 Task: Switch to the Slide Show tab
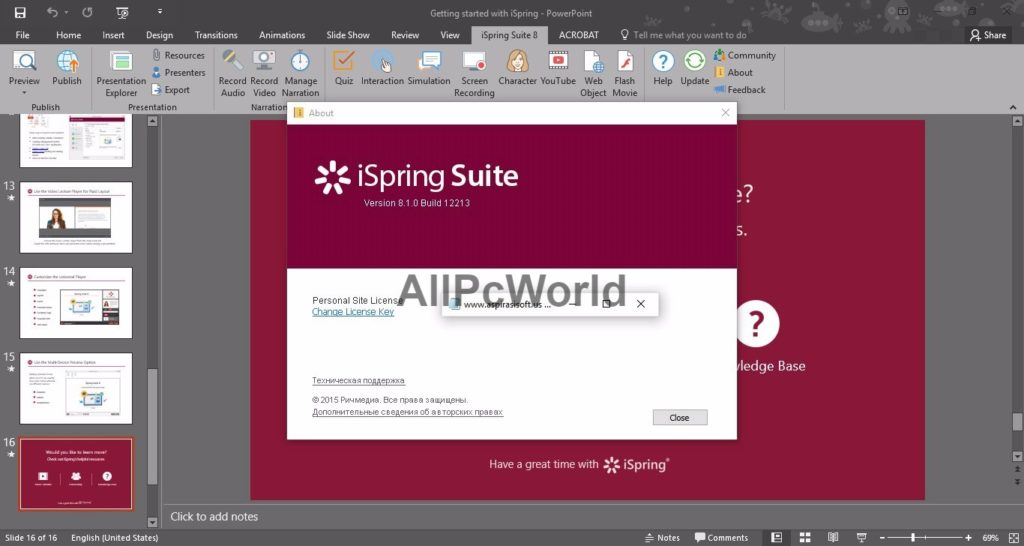point(348,35)
